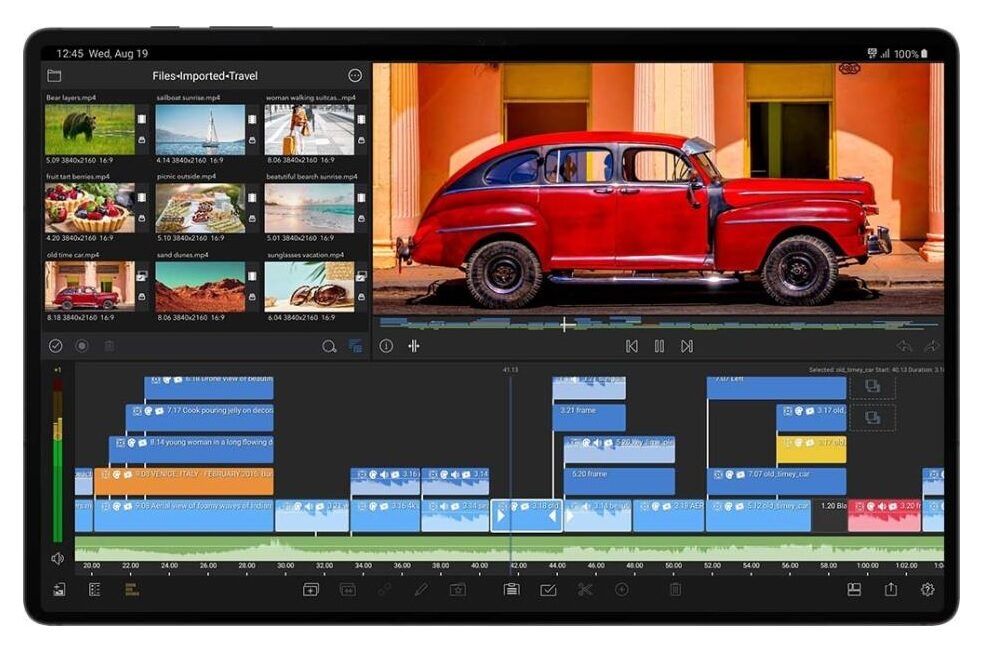This screenshot has height=655, width=990.
Task: Toggle snapping icon next to info button
Action: [x=414, y=346]
